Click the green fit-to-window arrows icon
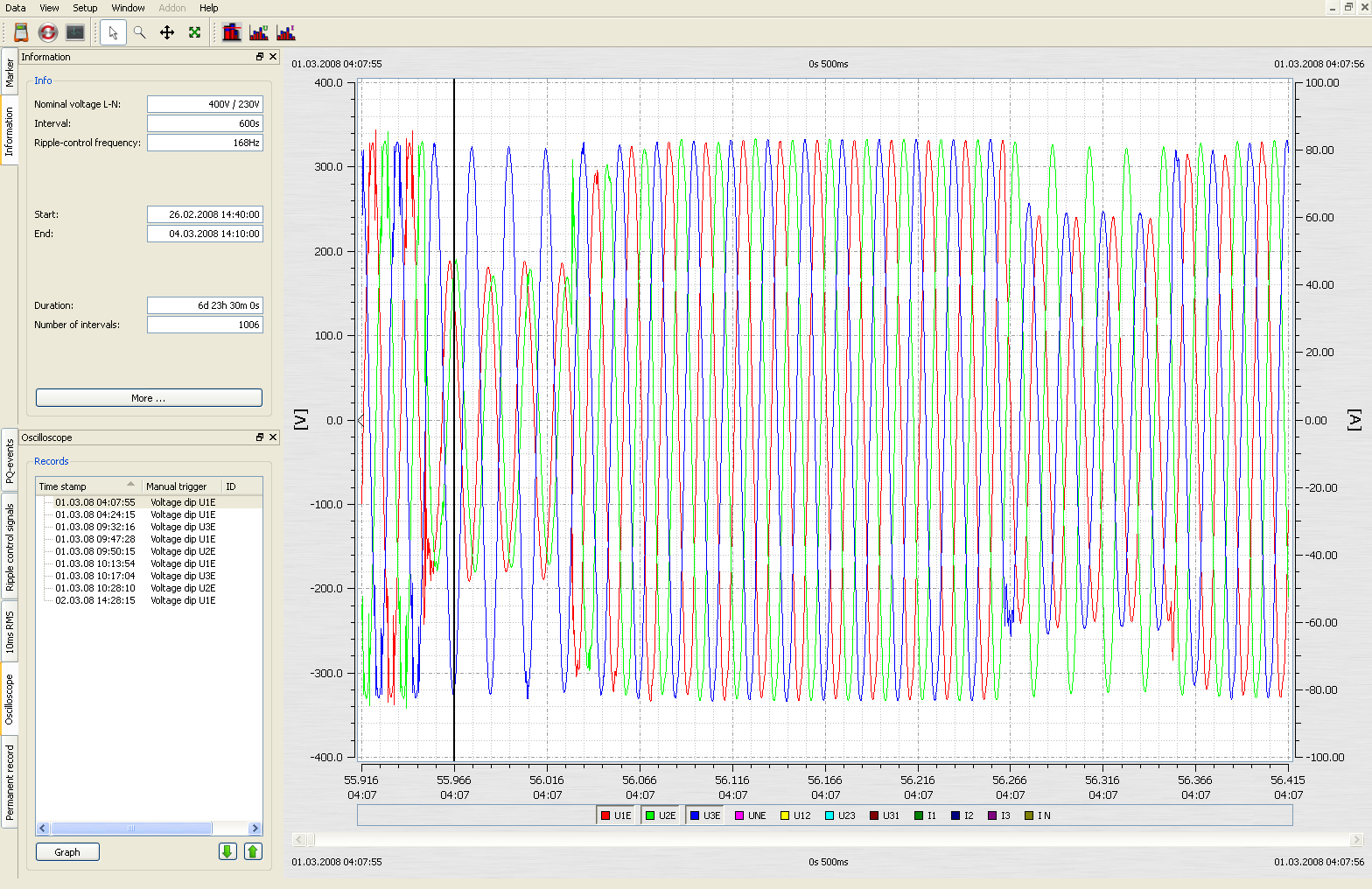 pyautogui.click(x=194, y=33)
